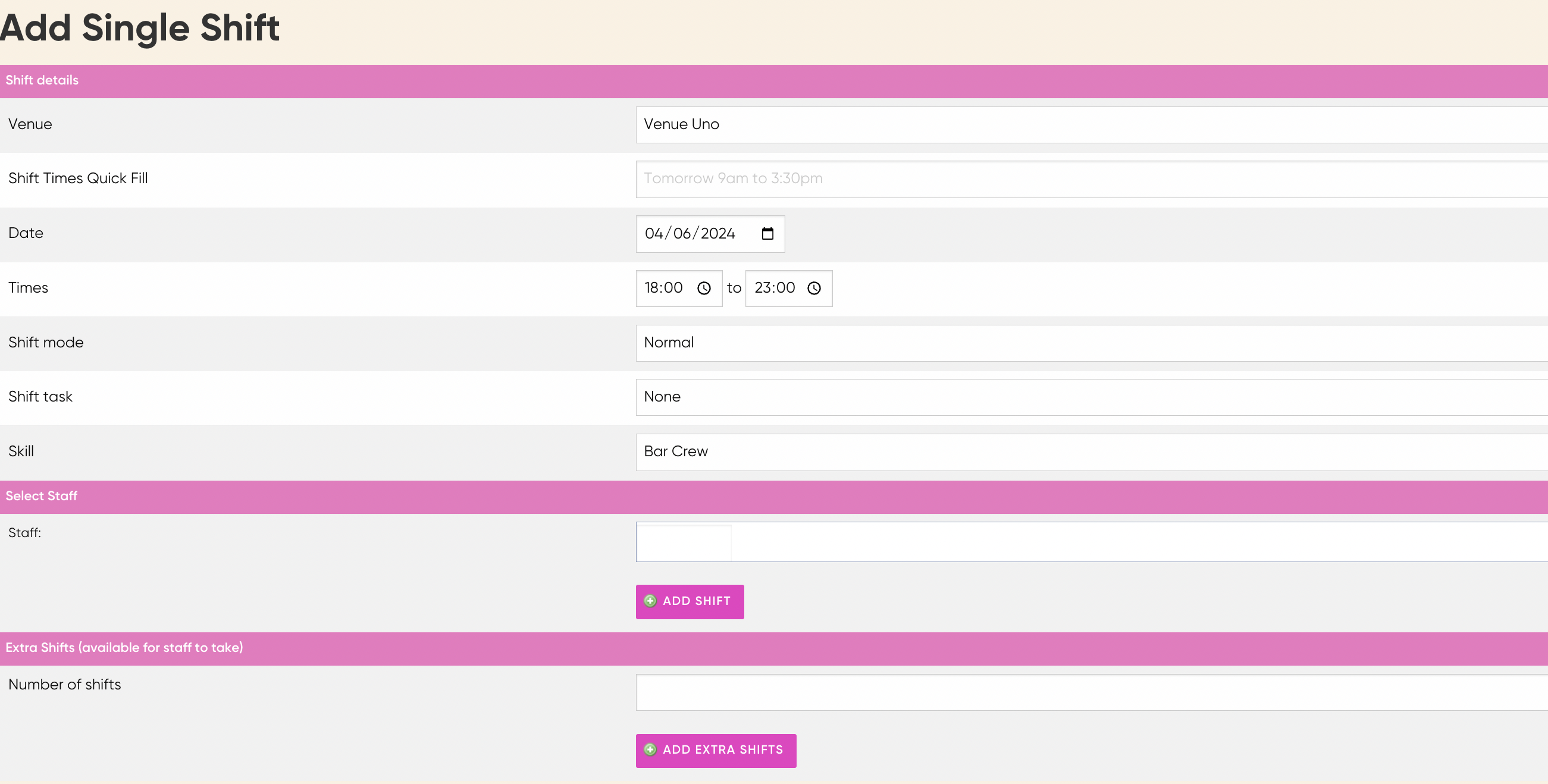The width and height of the screenshot is (1548, 784).
Task: Click the Times field label
Action: coord(28,288)
